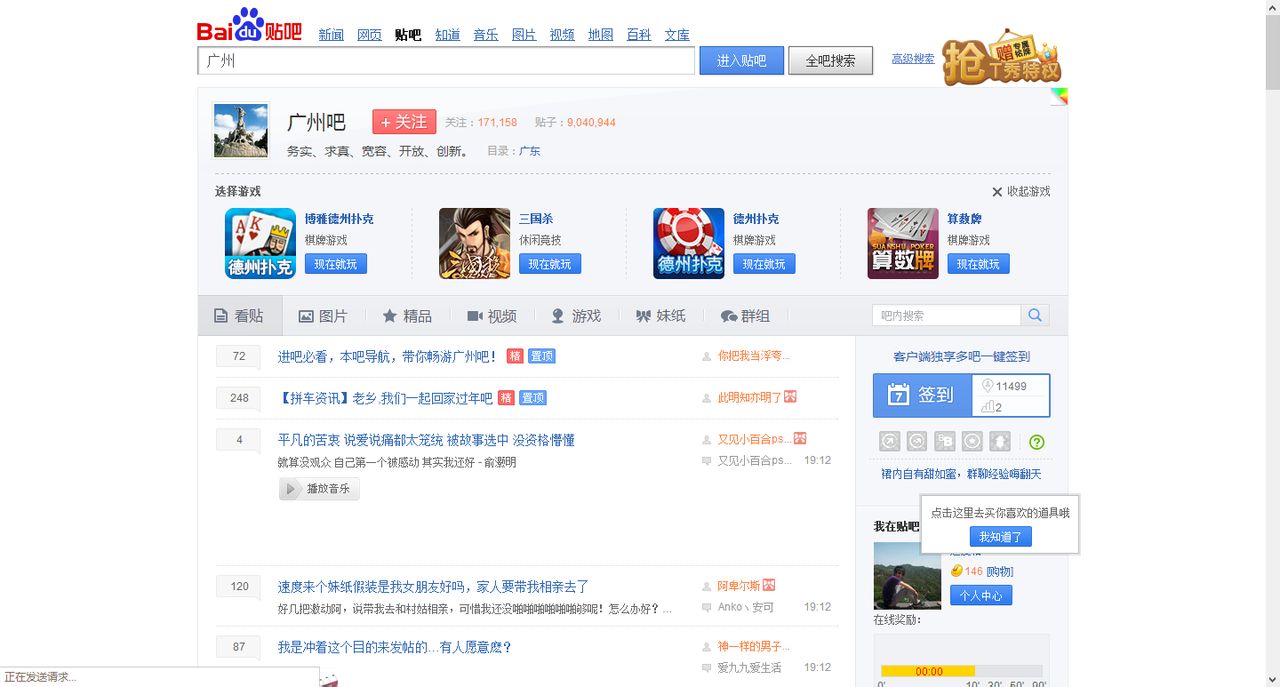
Task: Click the 博雅德州扑克 game icon
Action: 260,243
